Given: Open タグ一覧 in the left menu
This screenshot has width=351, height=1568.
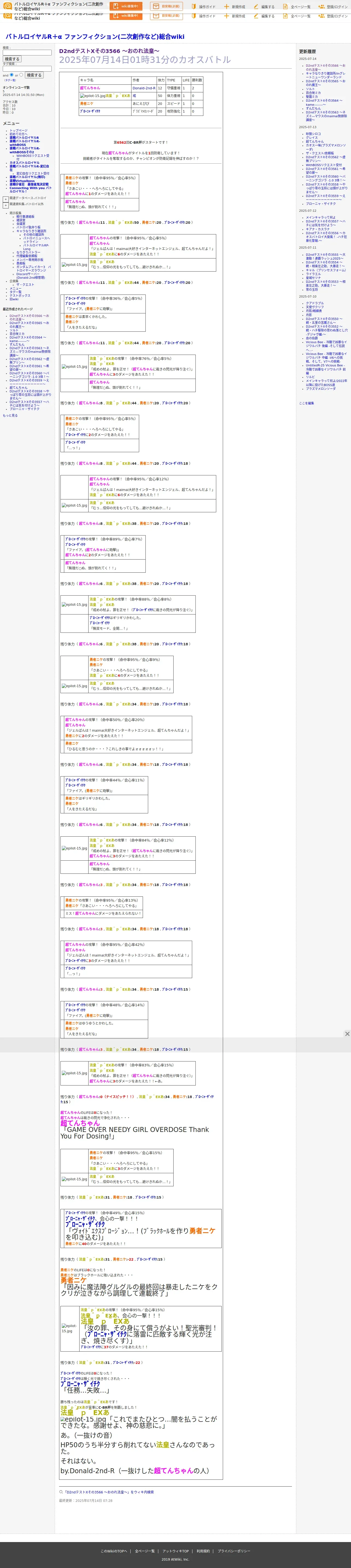Looking at the screenshot, I should [x=15, y=292].
